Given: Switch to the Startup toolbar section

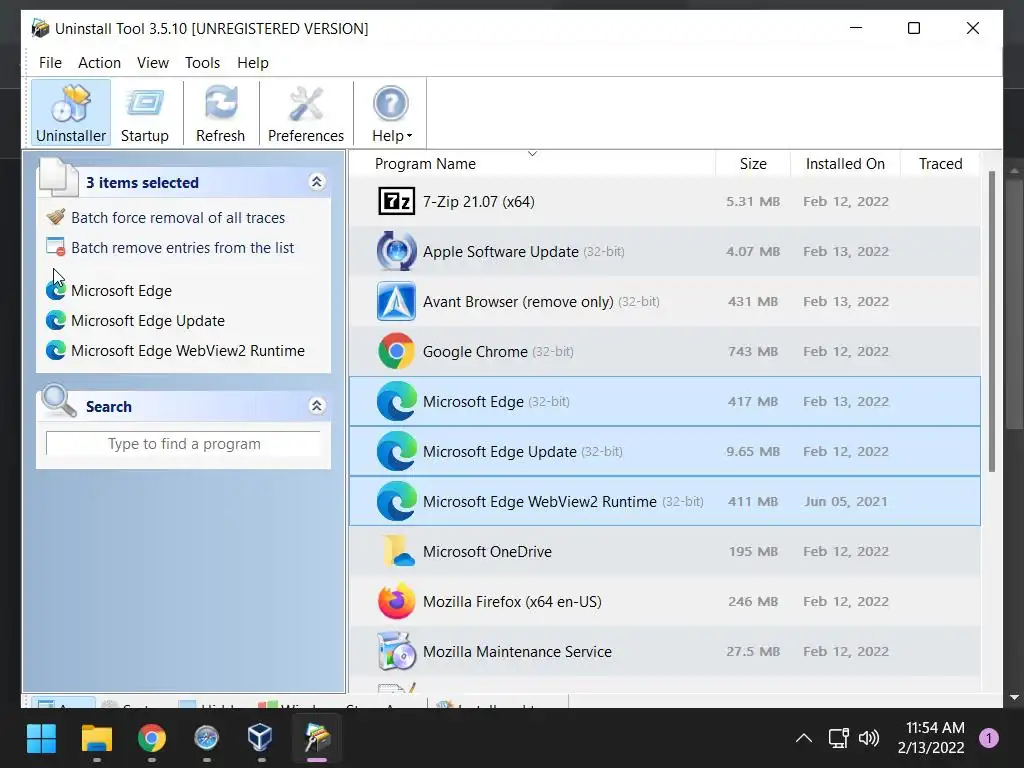Looking at the screenshot, I should tap(144, 113).
